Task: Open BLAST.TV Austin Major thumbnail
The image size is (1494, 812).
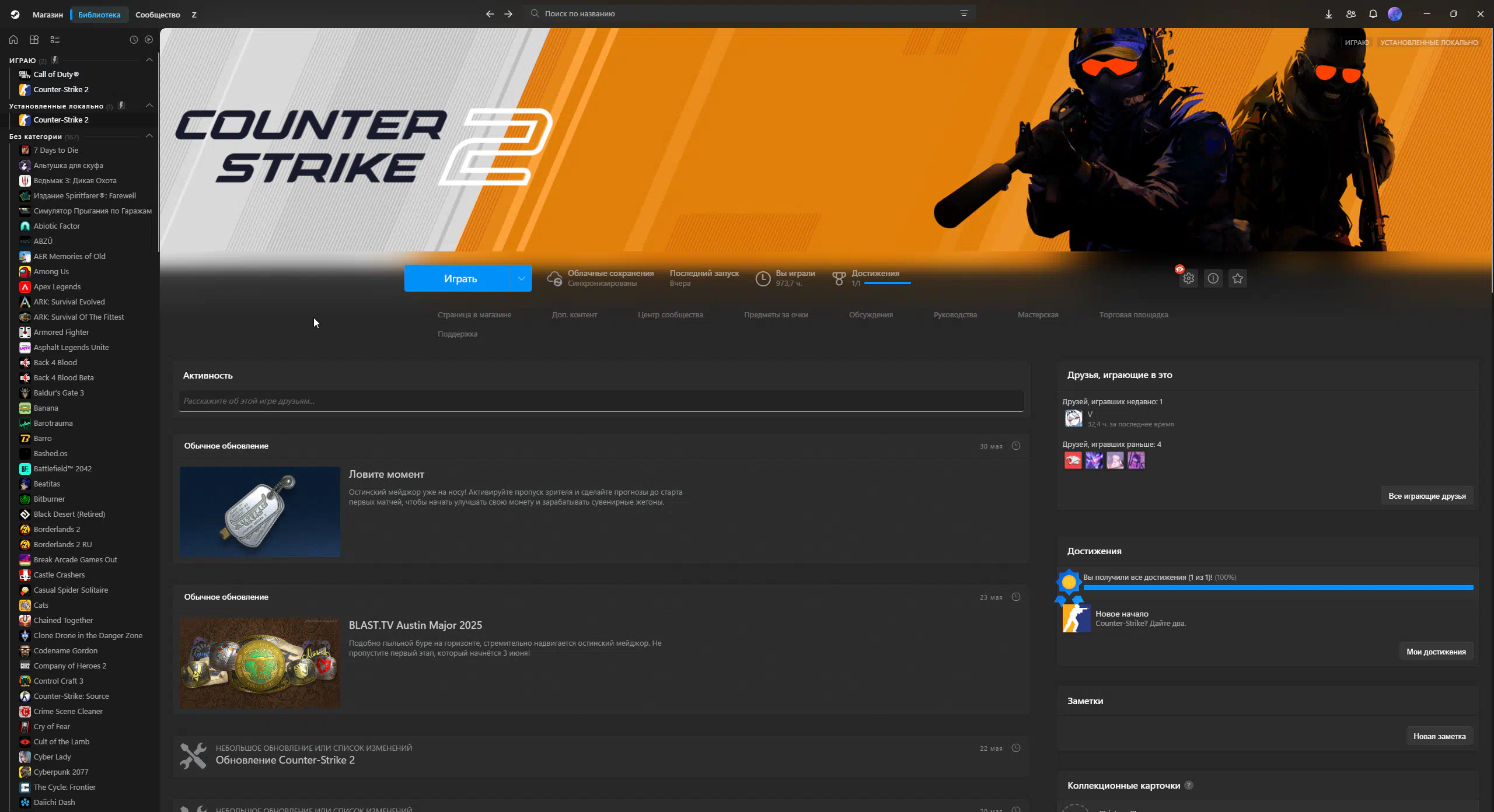Action: (x=260, y=663)
